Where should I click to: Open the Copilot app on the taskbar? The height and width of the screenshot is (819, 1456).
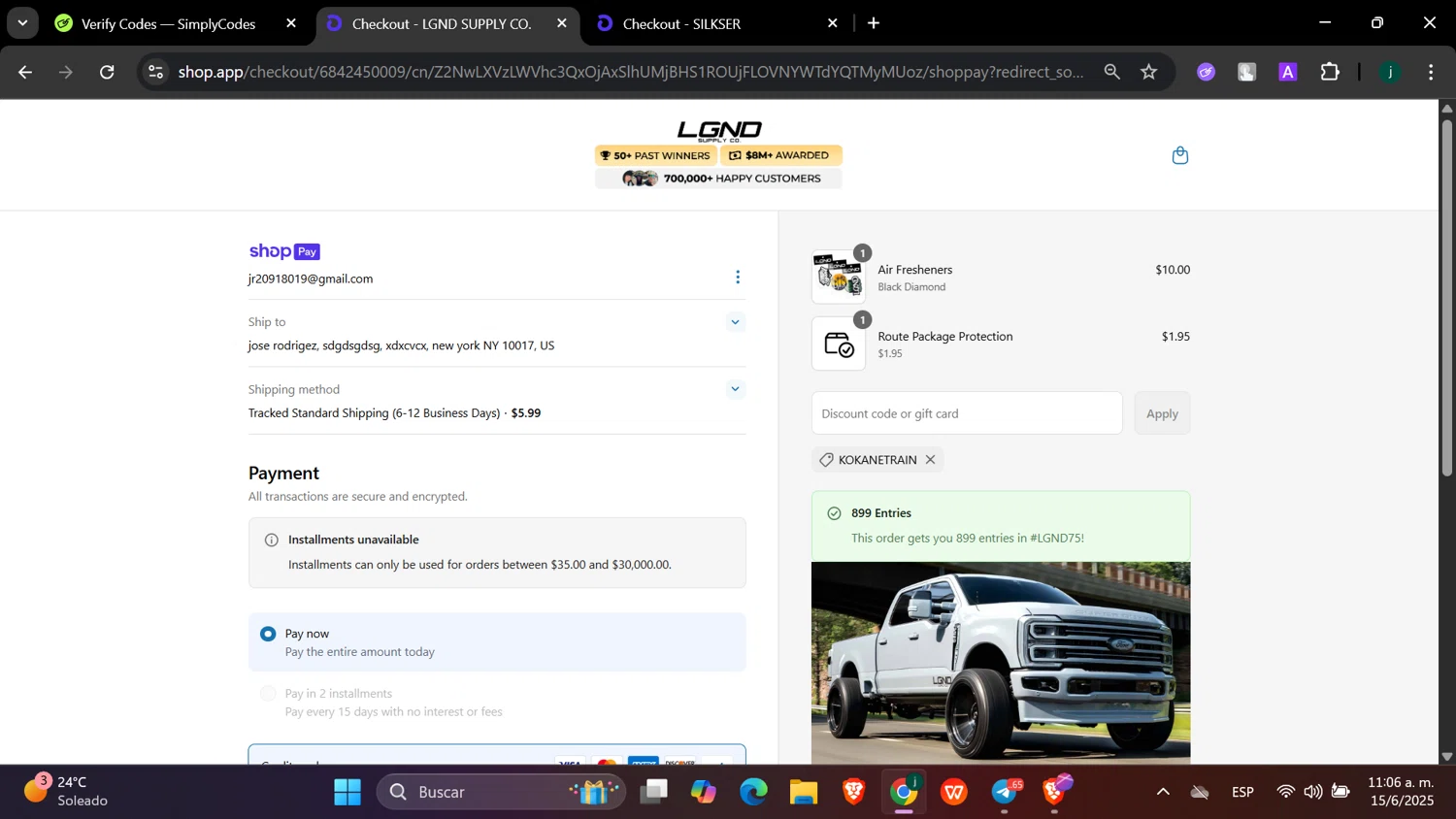tap(704, 793)
